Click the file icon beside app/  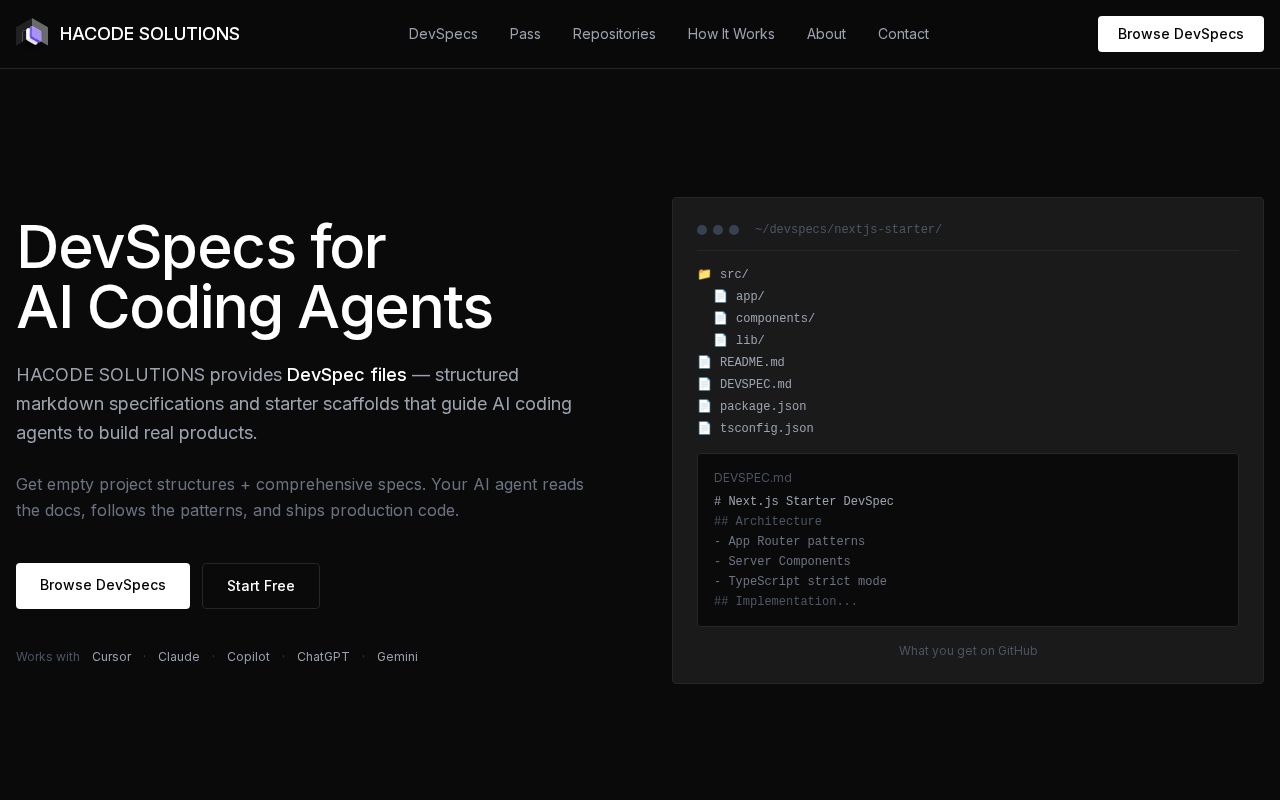coord(720,297)
